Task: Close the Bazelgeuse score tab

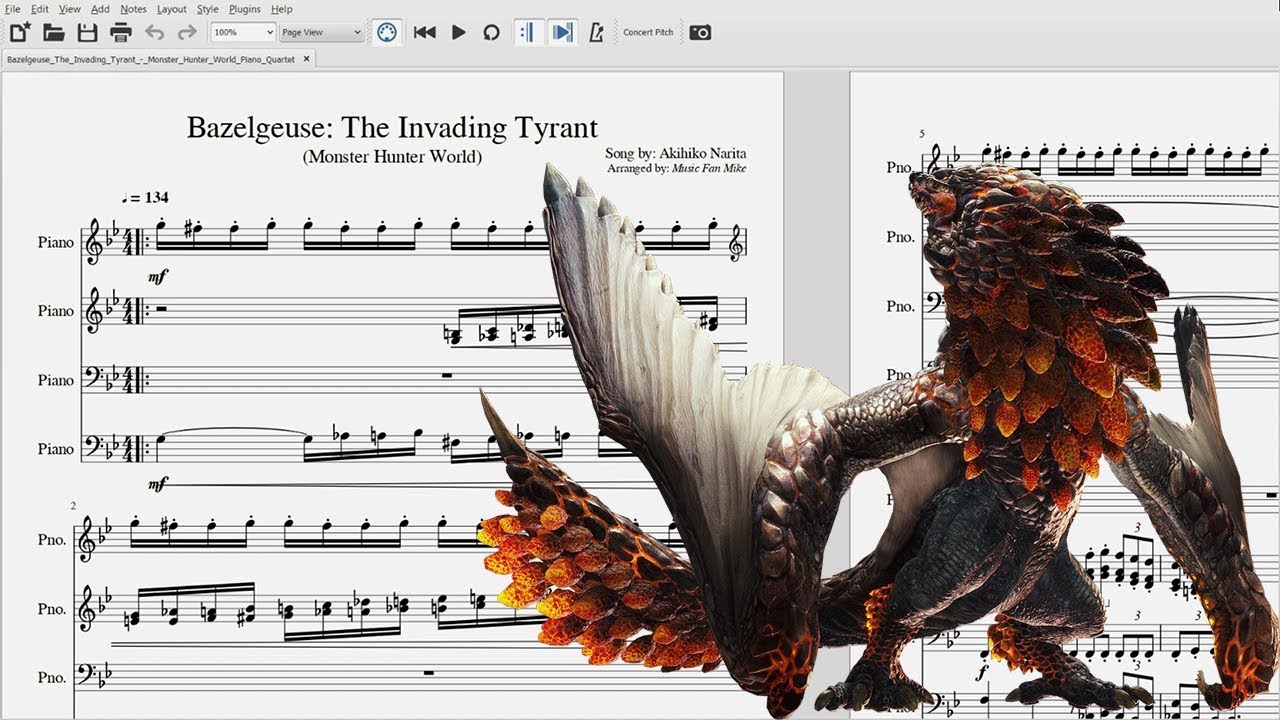Action: pyautogui.click(x=307, y=59)
